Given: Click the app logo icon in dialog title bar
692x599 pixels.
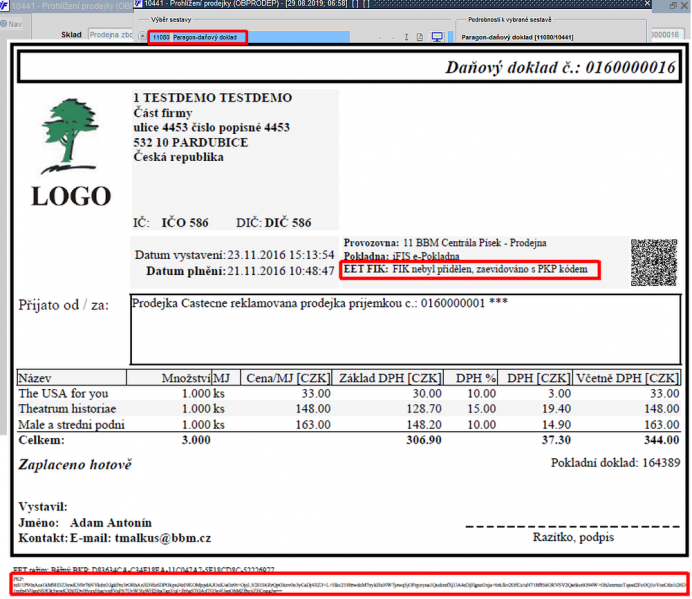Looking at the screenshot, I should pyautogui.click(x=138, y=4).
